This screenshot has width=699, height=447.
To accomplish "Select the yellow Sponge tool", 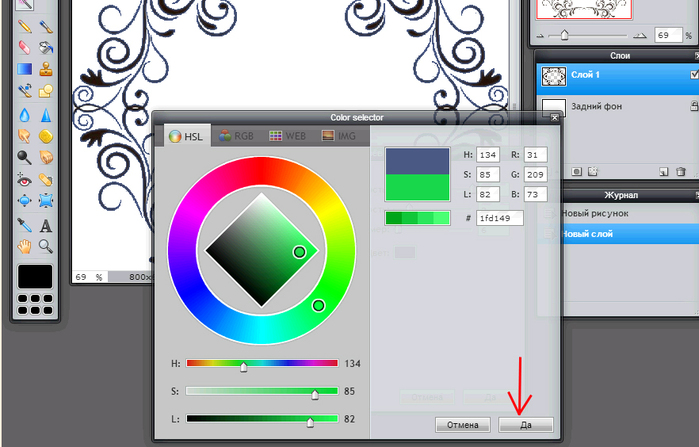I will click(x=45, y=136).
